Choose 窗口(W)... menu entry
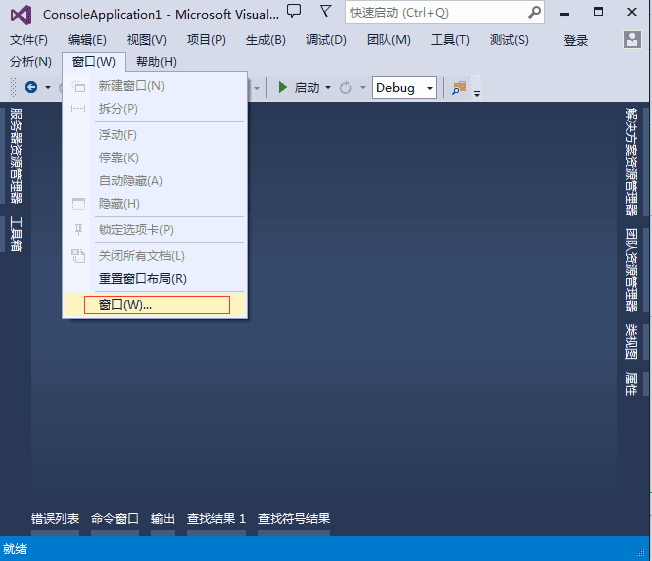Viewport: 652px width, 561px height. (155, 305)
